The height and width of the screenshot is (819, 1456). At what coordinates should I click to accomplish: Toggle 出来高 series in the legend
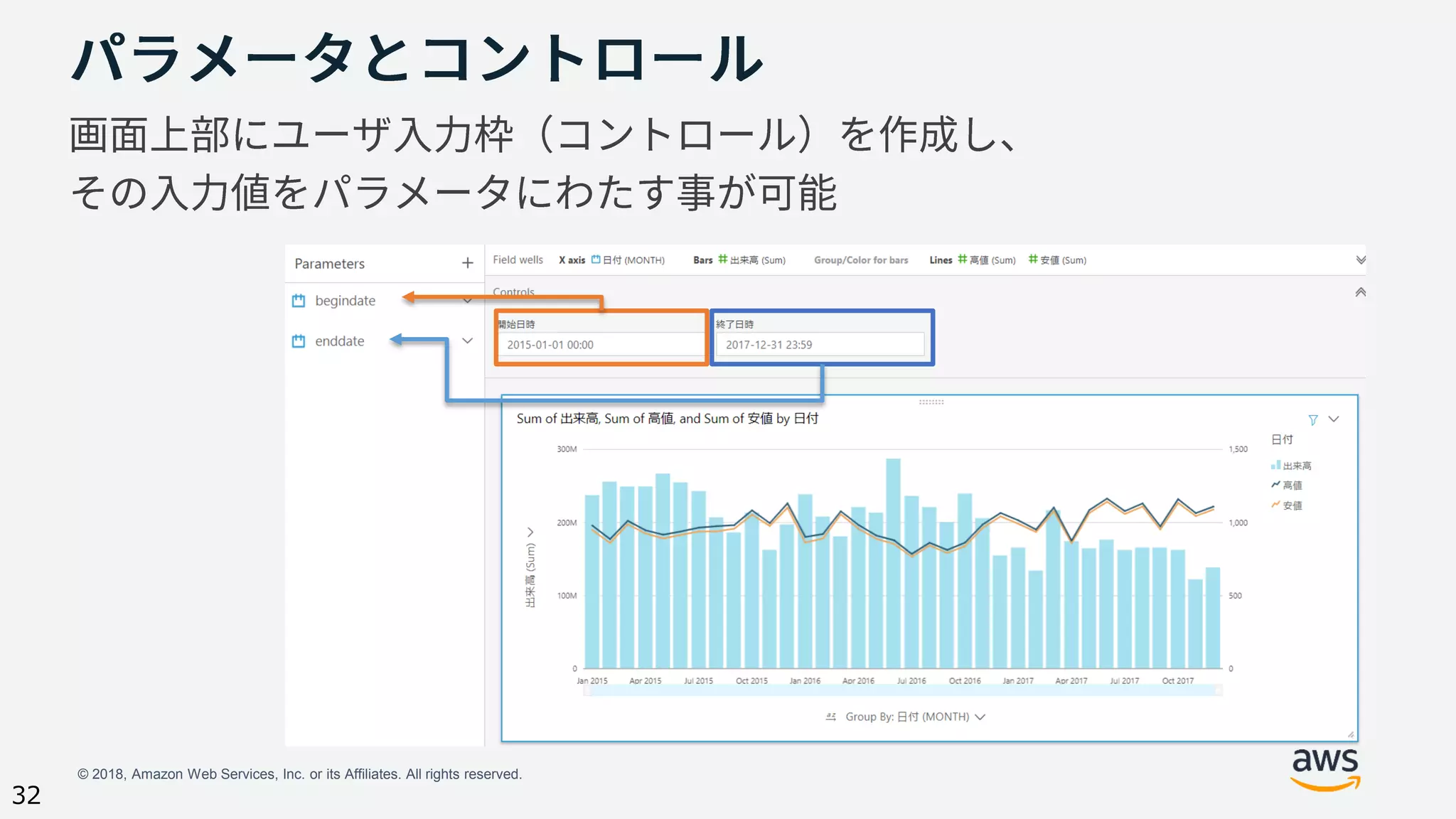[x=1291, y=466]
